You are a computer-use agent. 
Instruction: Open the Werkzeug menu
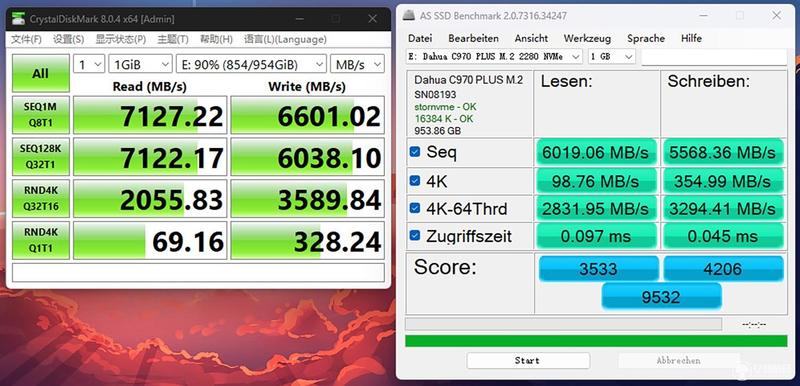[587, 38]
